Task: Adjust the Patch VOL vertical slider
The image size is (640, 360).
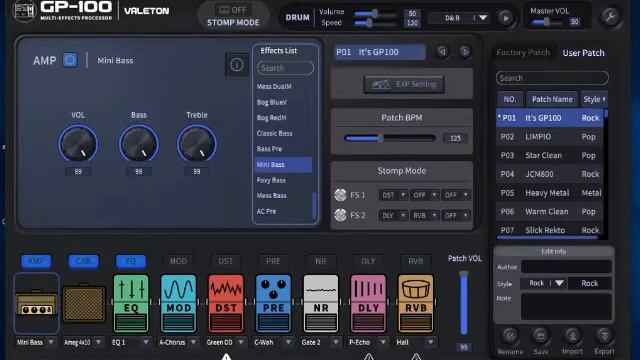Action: point(464,303)
